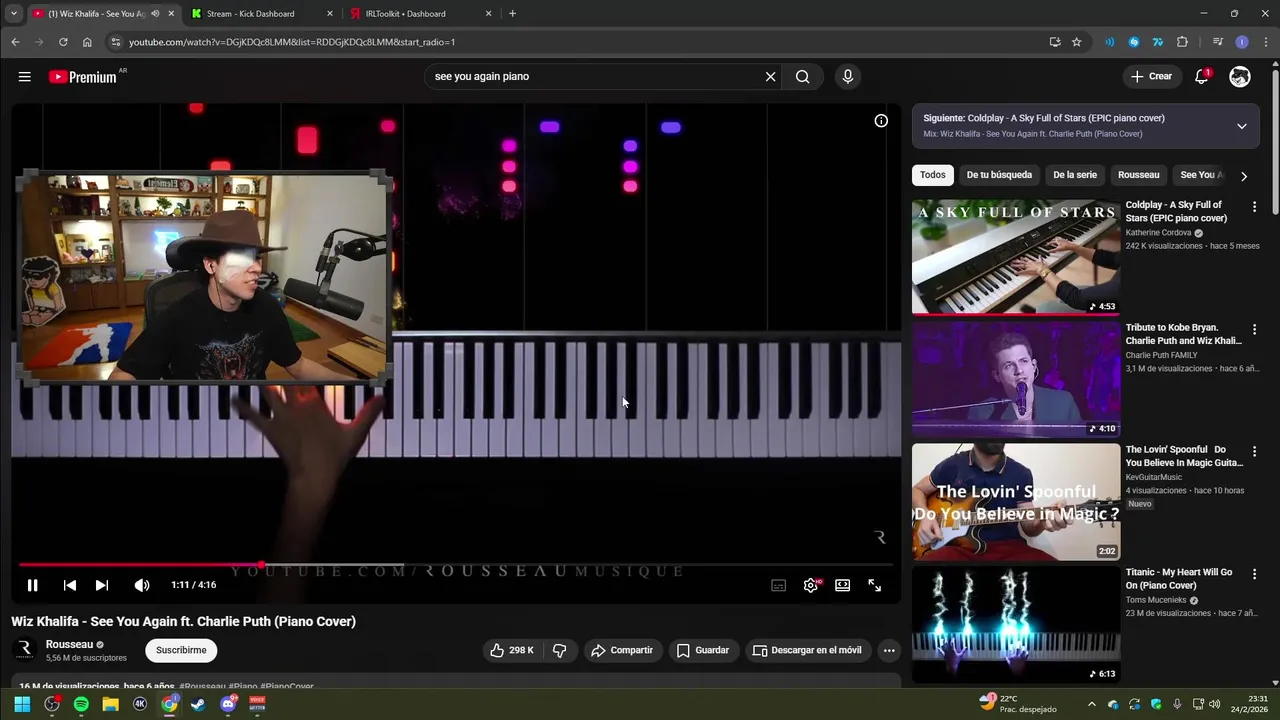Select the De tu búsqueda chip
Viewport: 1280px width, 720px height.
[999, 175]
